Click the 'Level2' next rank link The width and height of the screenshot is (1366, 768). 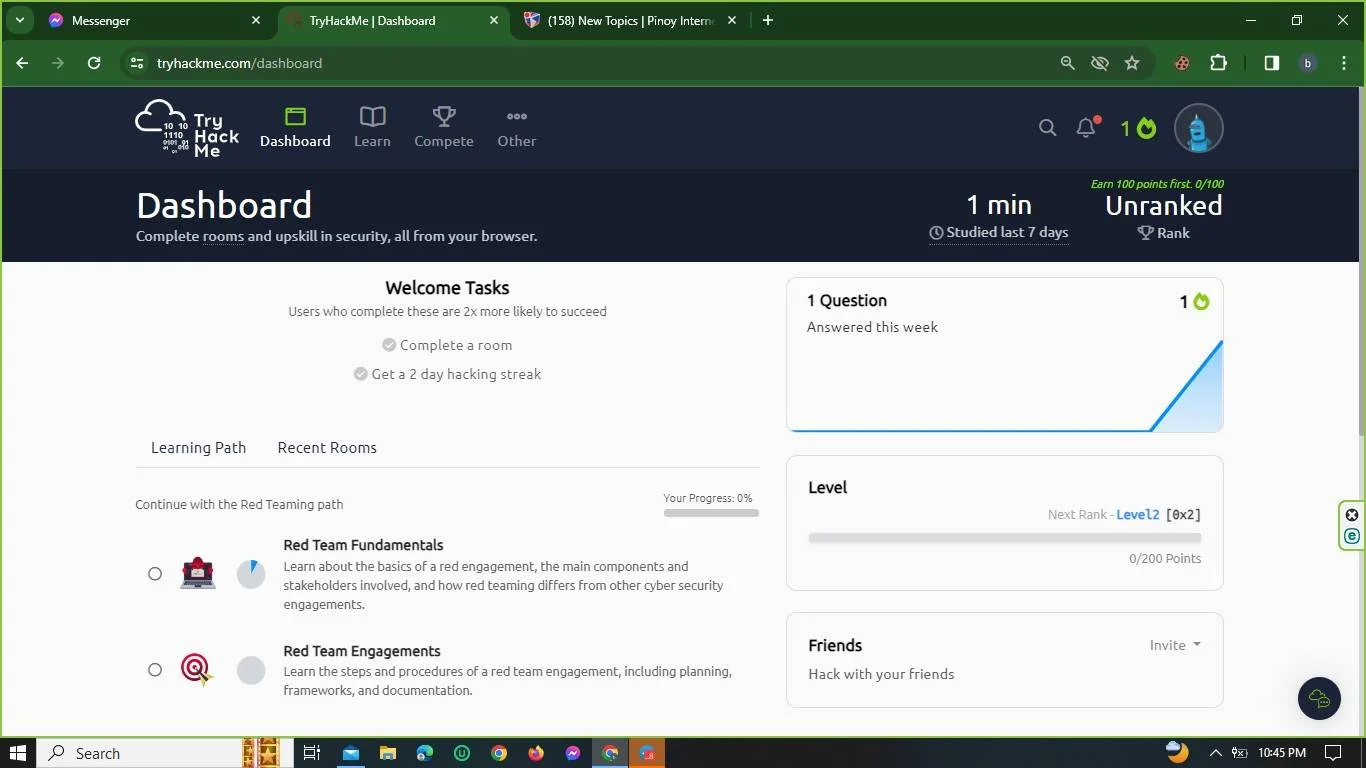coord(1137,515)
